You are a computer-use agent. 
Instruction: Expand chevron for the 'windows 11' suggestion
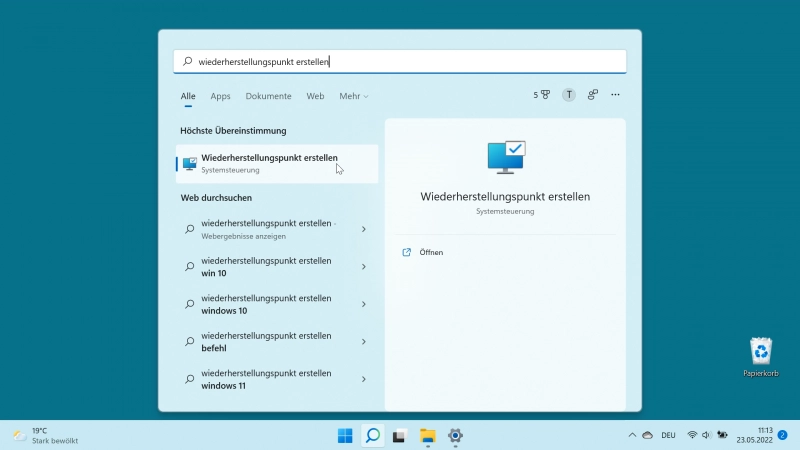point(364,379)
